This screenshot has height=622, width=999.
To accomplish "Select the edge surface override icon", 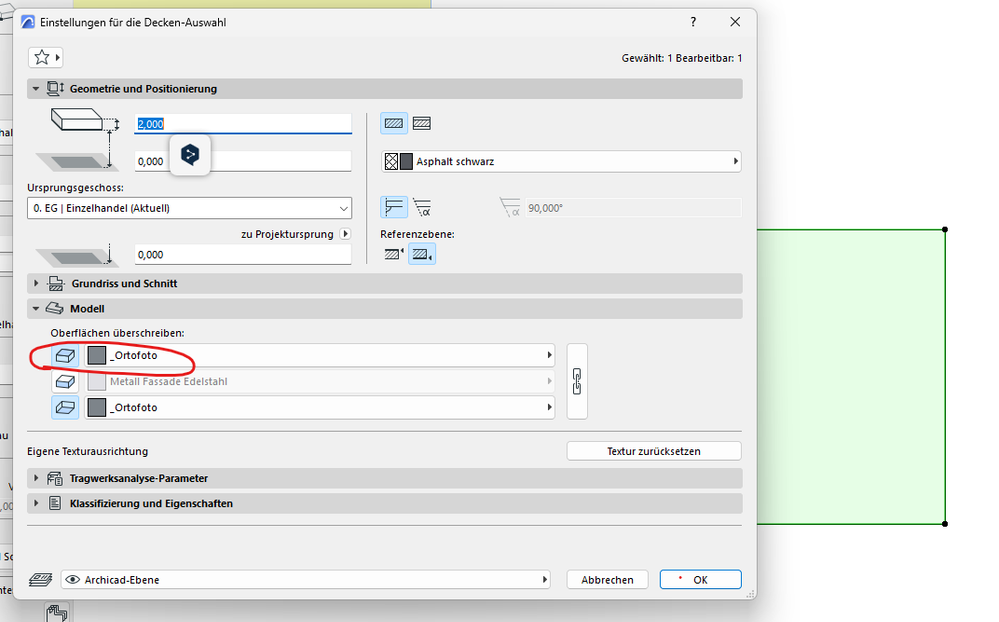I will (65, 381).
